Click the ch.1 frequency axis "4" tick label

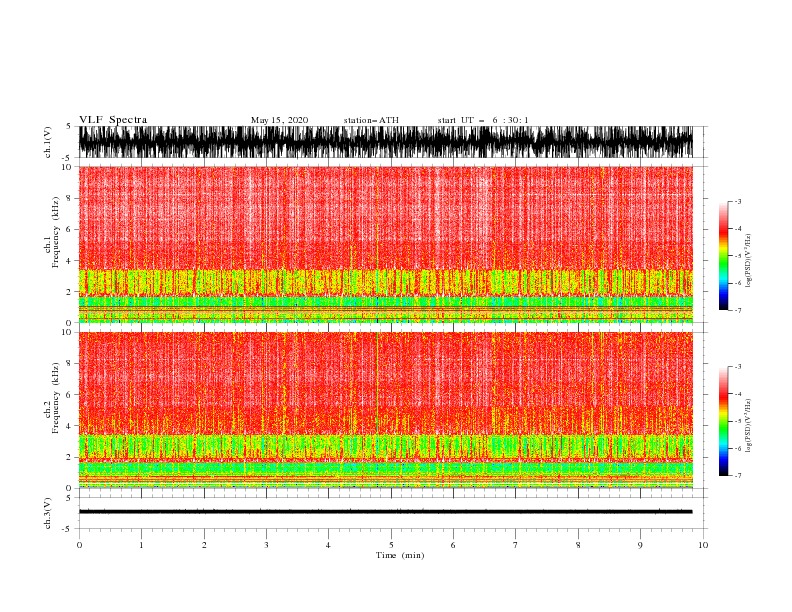69,261
